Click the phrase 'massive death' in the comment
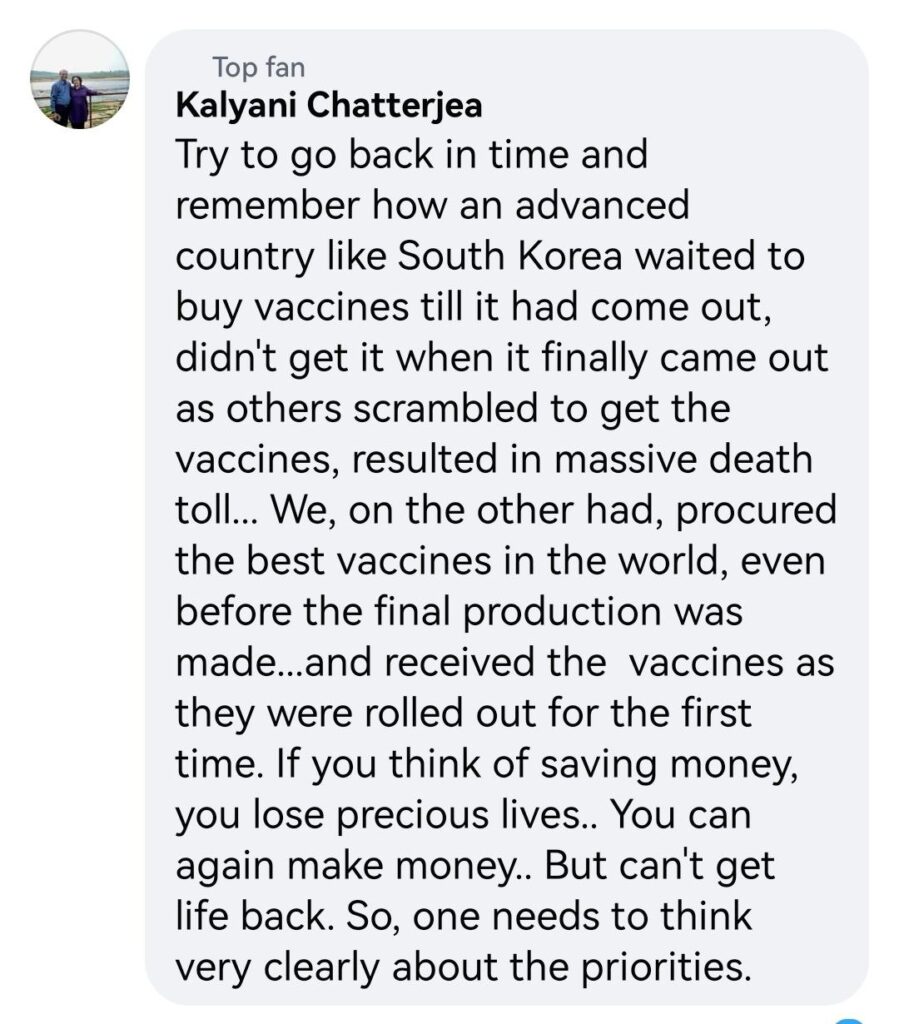 pos(683,458)
